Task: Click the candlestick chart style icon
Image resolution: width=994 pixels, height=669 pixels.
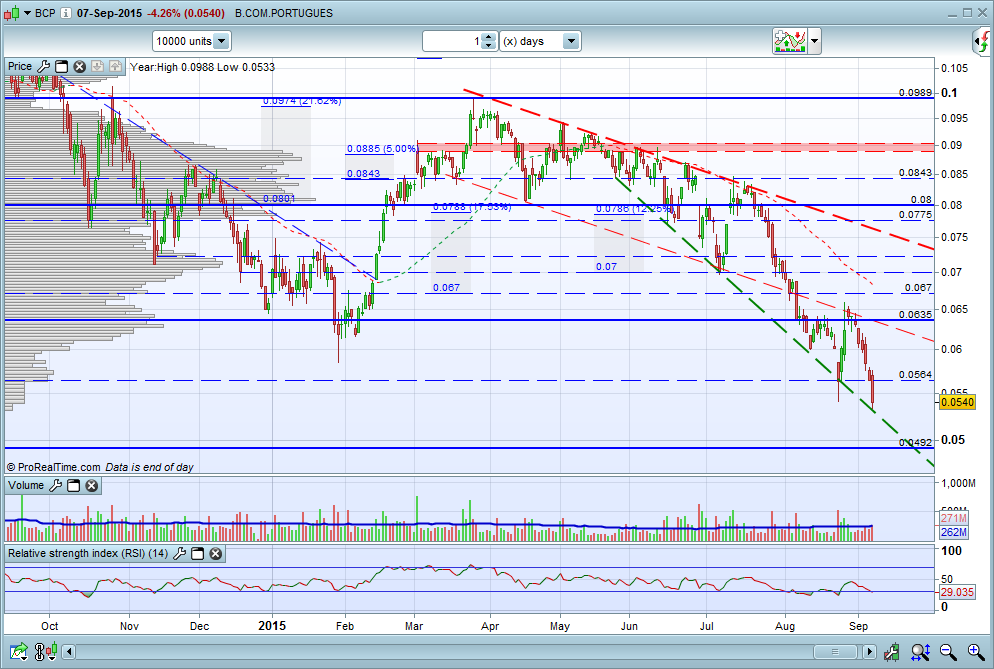Action: tap(11, 13)
